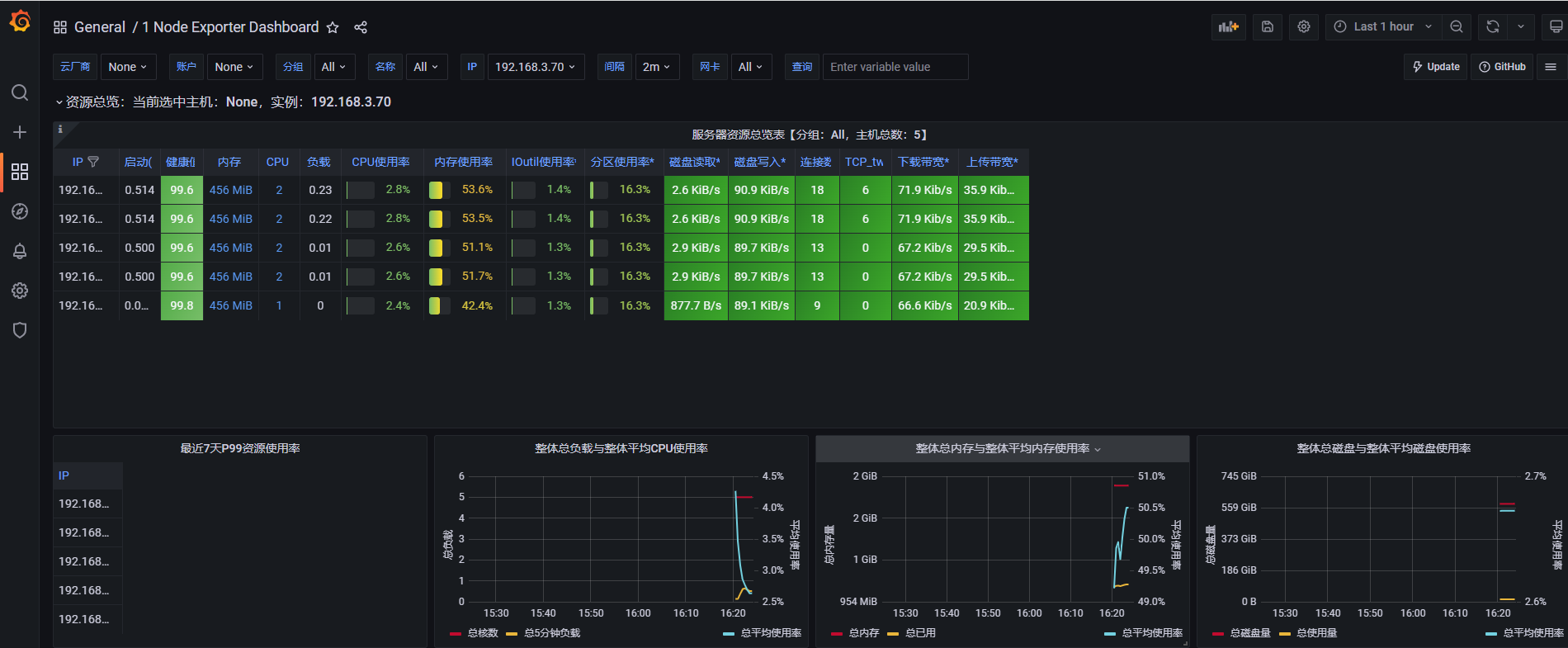Click 99.8 health value cell
The width and height of the screenshot is (1568, 648).
[x=182, y=305]
